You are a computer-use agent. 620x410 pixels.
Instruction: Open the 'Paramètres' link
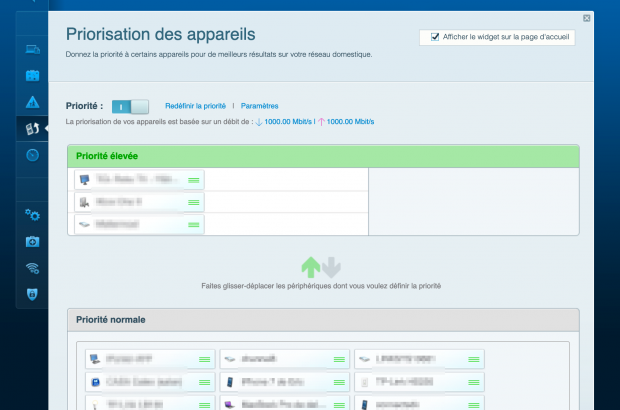[x=259, y=105]
